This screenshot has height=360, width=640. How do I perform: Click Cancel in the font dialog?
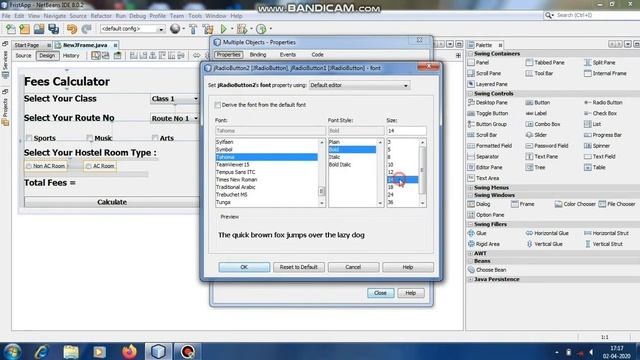pos(353,267)
